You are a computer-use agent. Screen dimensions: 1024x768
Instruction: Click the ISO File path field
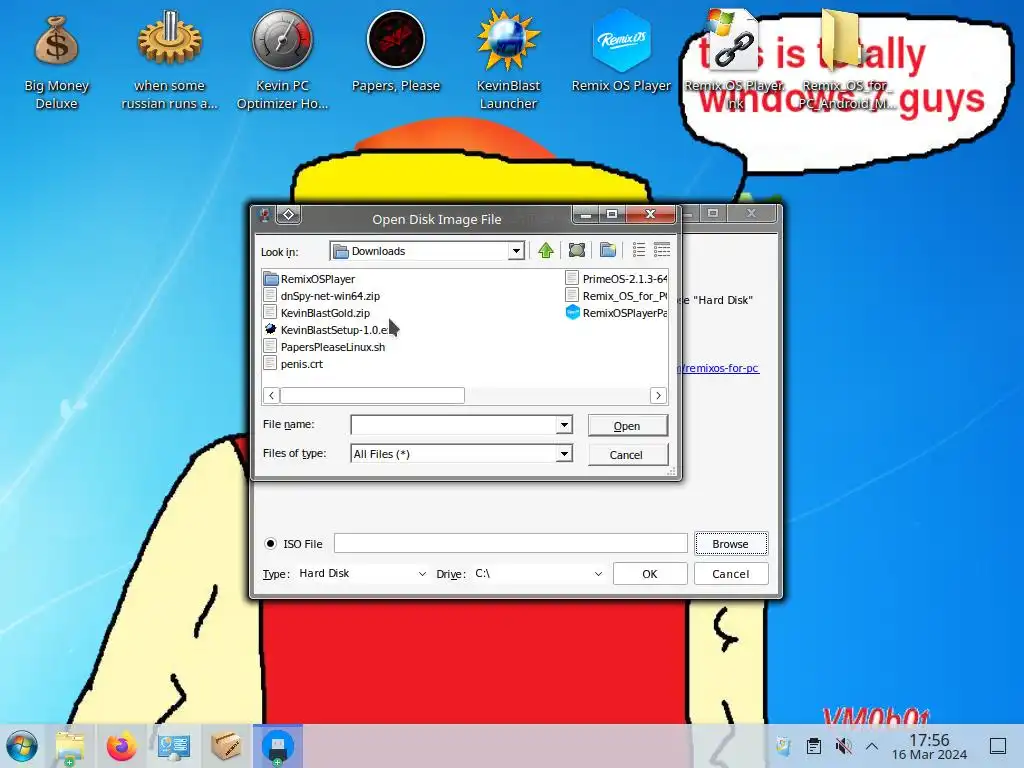pos(511,543)
